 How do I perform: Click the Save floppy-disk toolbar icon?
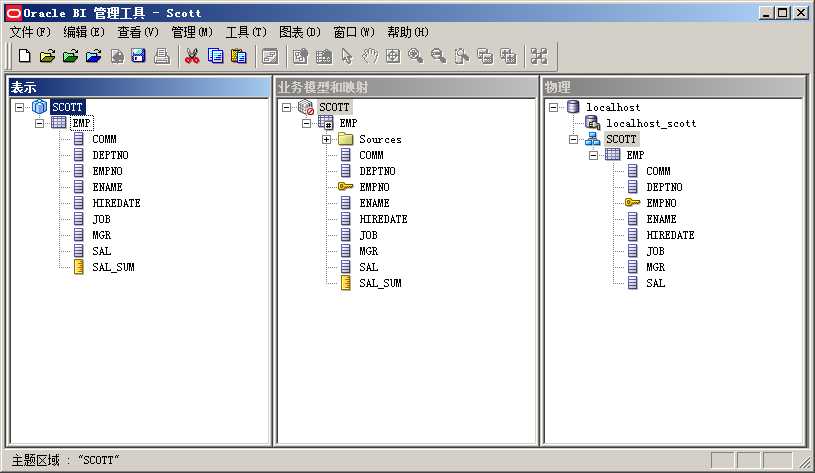[x=139, y=56]
